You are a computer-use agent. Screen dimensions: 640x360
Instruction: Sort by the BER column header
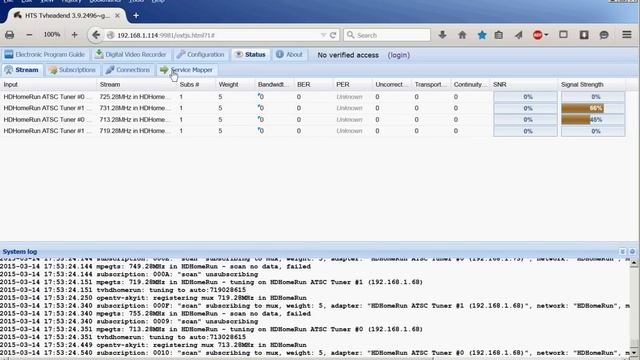pos(313,84)
